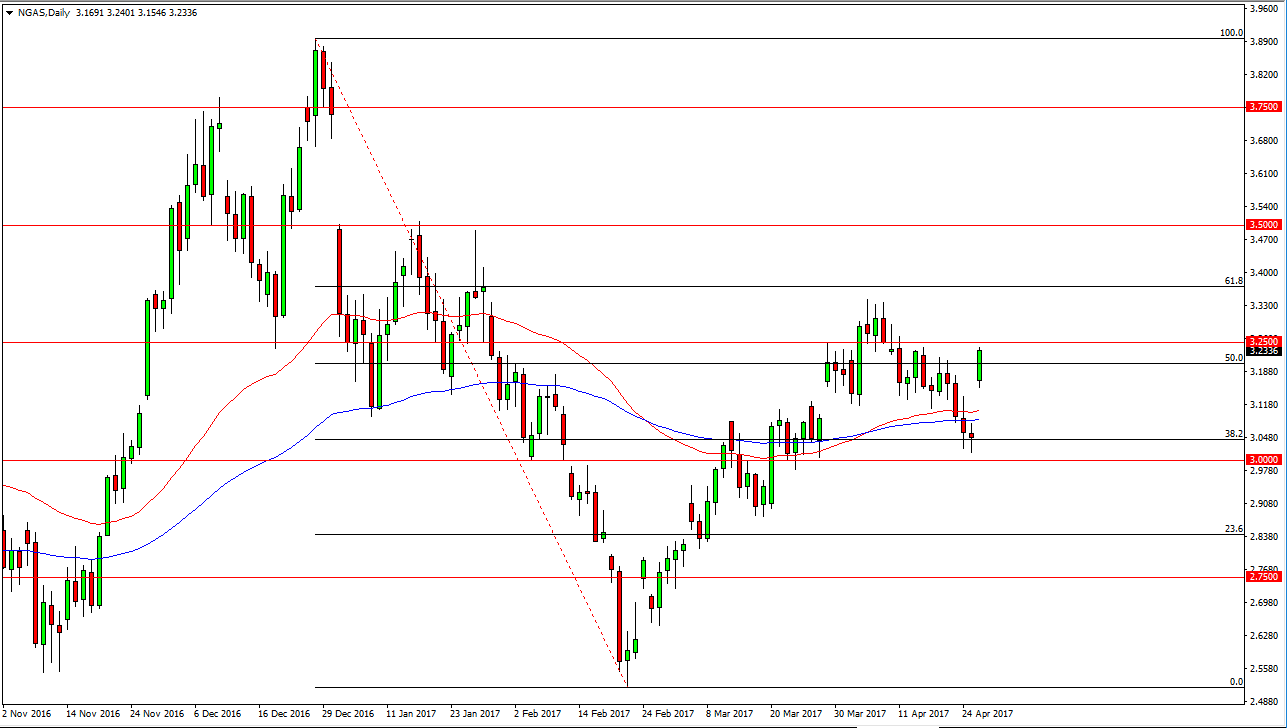Viewport: 1287px width, 728px height.
Task: Click the Fibonacci 0.0 level label
Action: (x=1235, y=681)
